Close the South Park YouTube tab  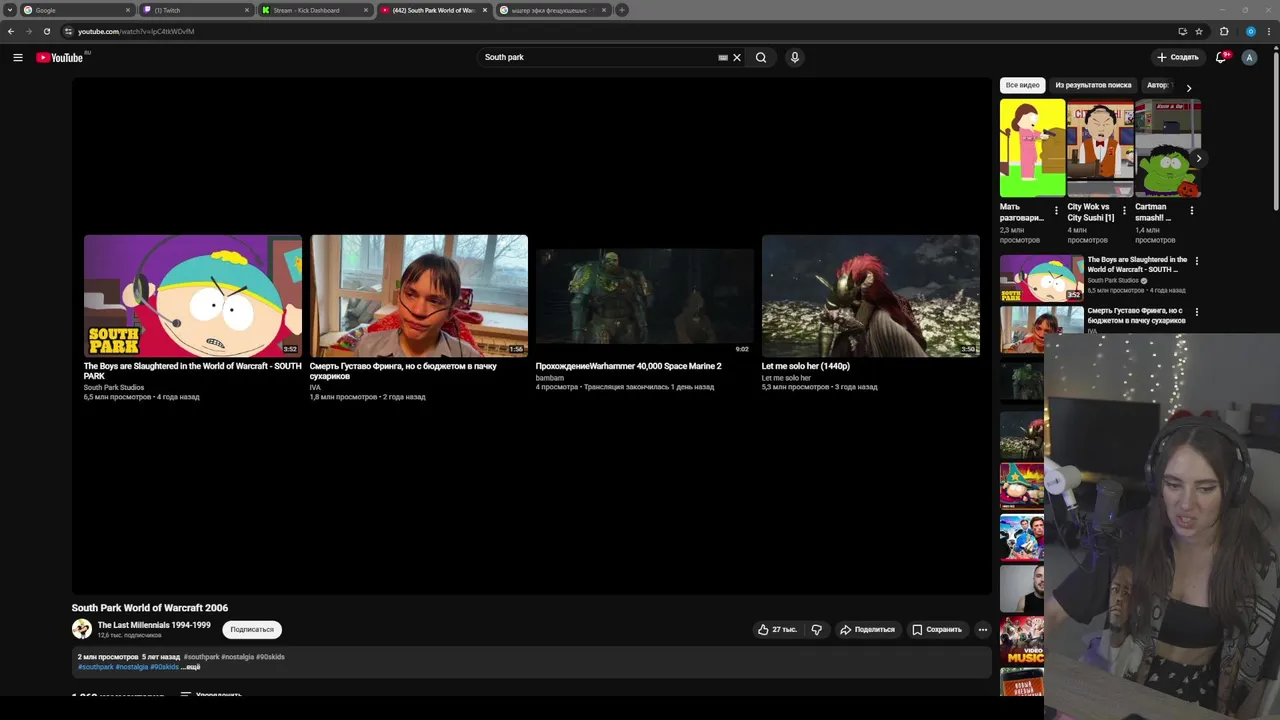point(485,10)
